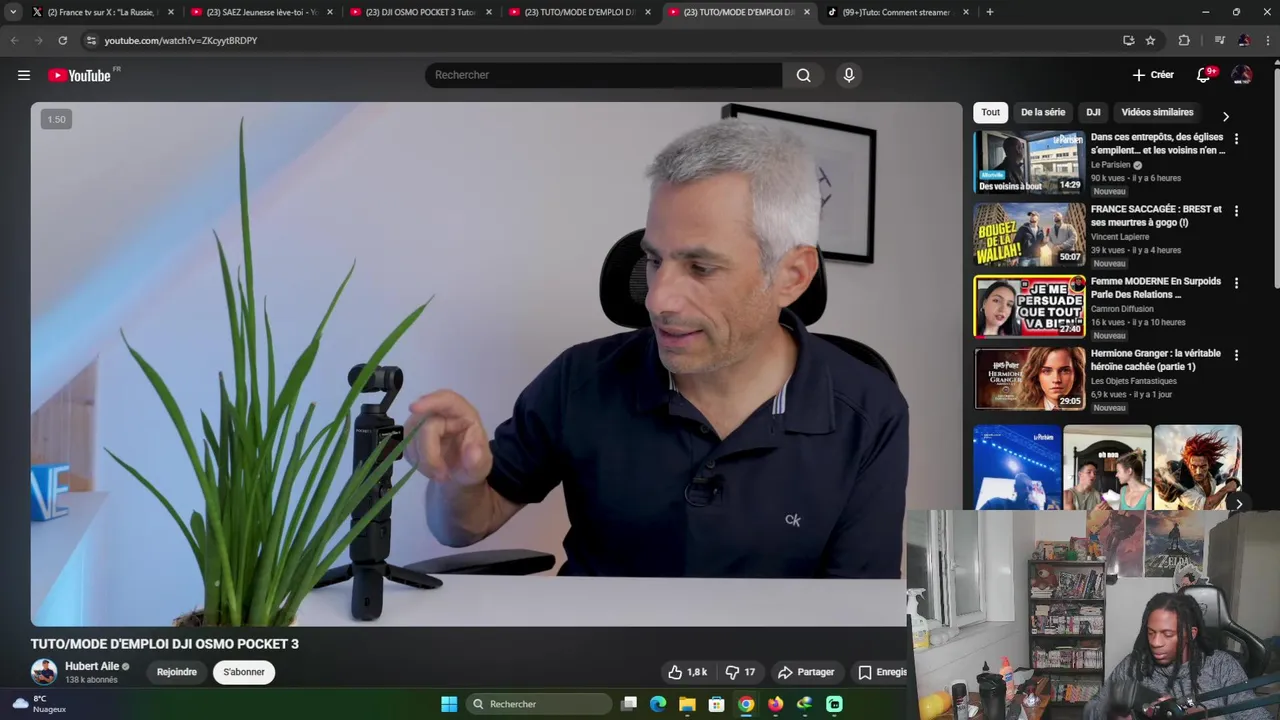Open the Chrome three-dot menu
1280x720 pixels.
(1267, 40)
